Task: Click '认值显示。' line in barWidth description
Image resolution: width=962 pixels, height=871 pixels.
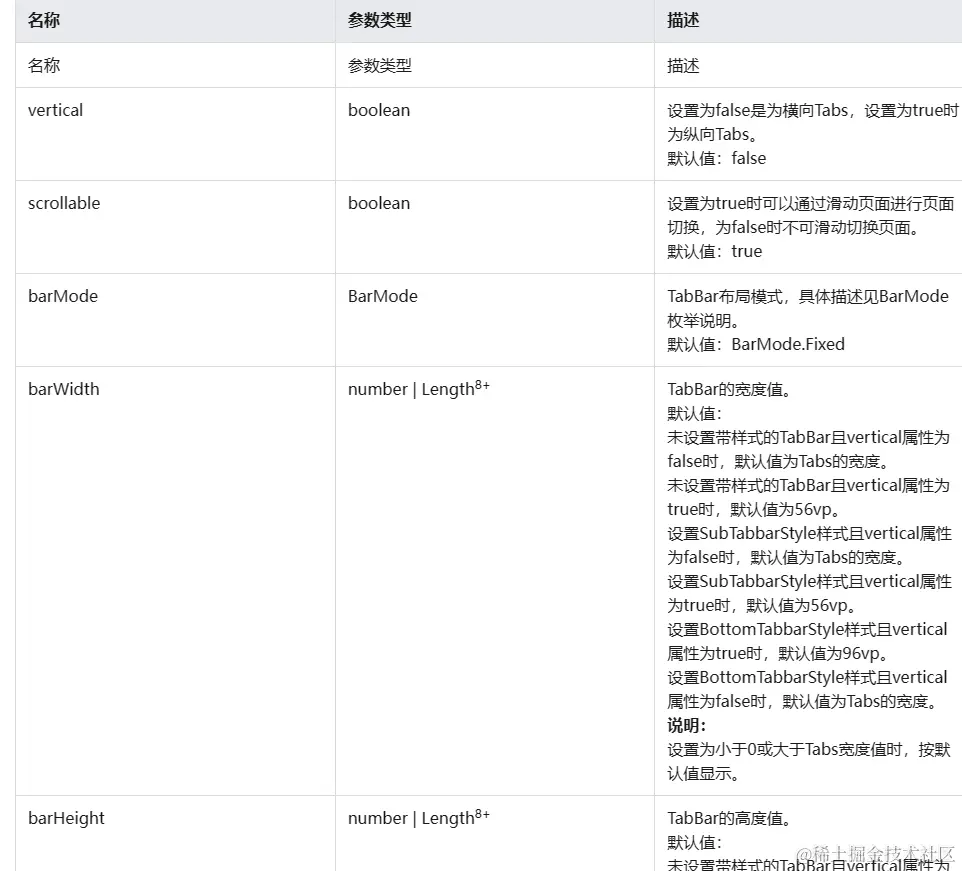Action: tap(703, 773)
